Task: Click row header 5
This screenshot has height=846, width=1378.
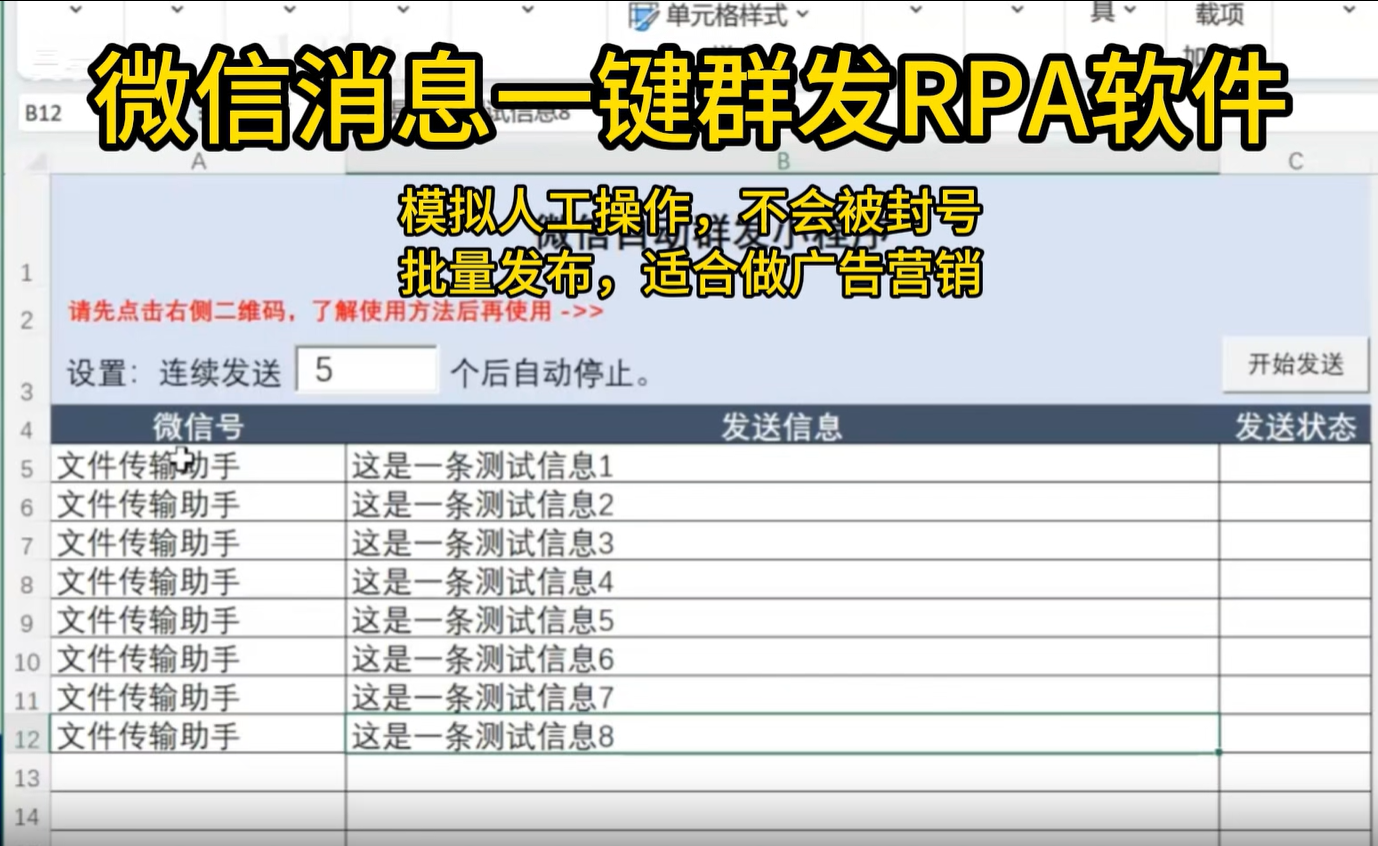Action: pyautogui.click(x=26, y=465)
